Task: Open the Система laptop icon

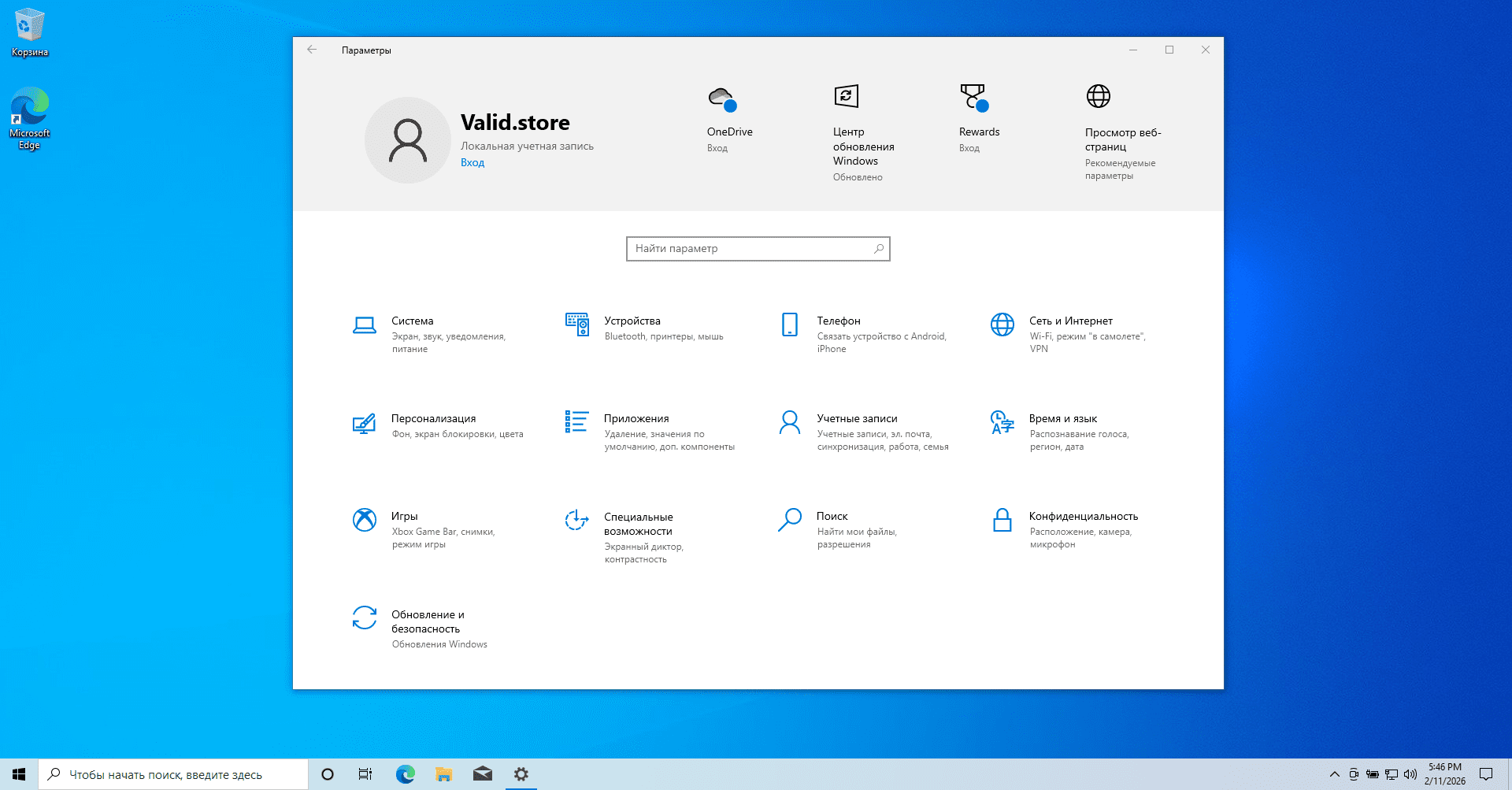Action: (x=364, y=325)
